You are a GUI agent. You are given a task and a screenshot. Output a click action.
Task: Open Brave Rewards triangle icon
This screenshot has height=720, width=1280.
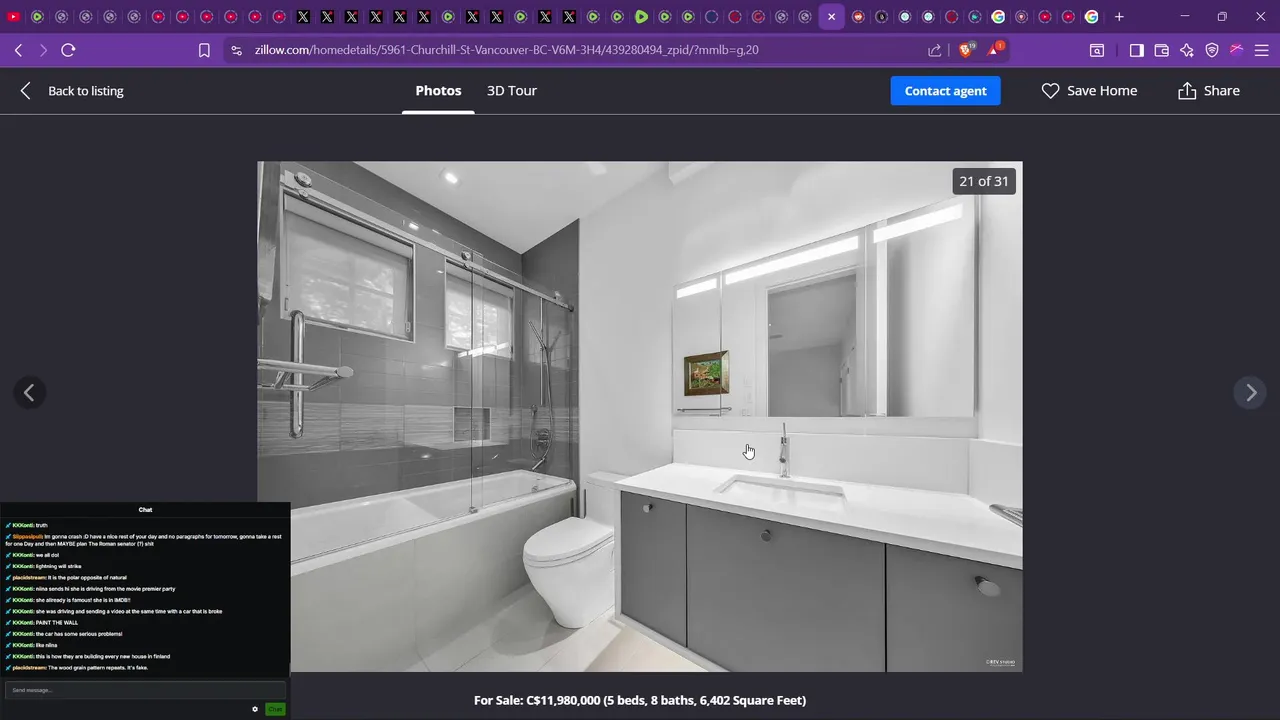point(996,49)
